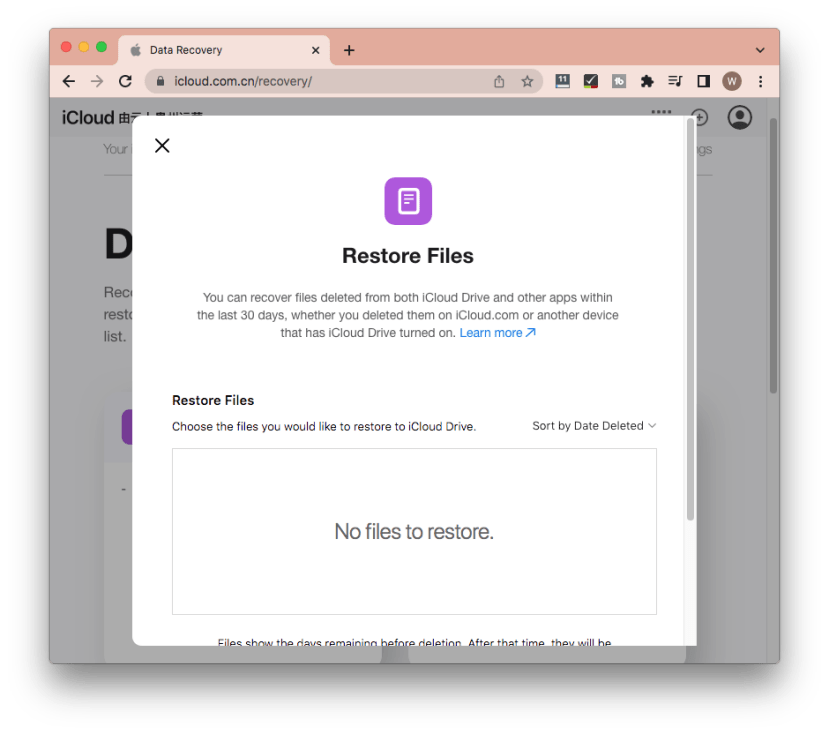Click the Learn more link
Image resolution: width=829 pixels, height=734 pixels.
[491, 332]
